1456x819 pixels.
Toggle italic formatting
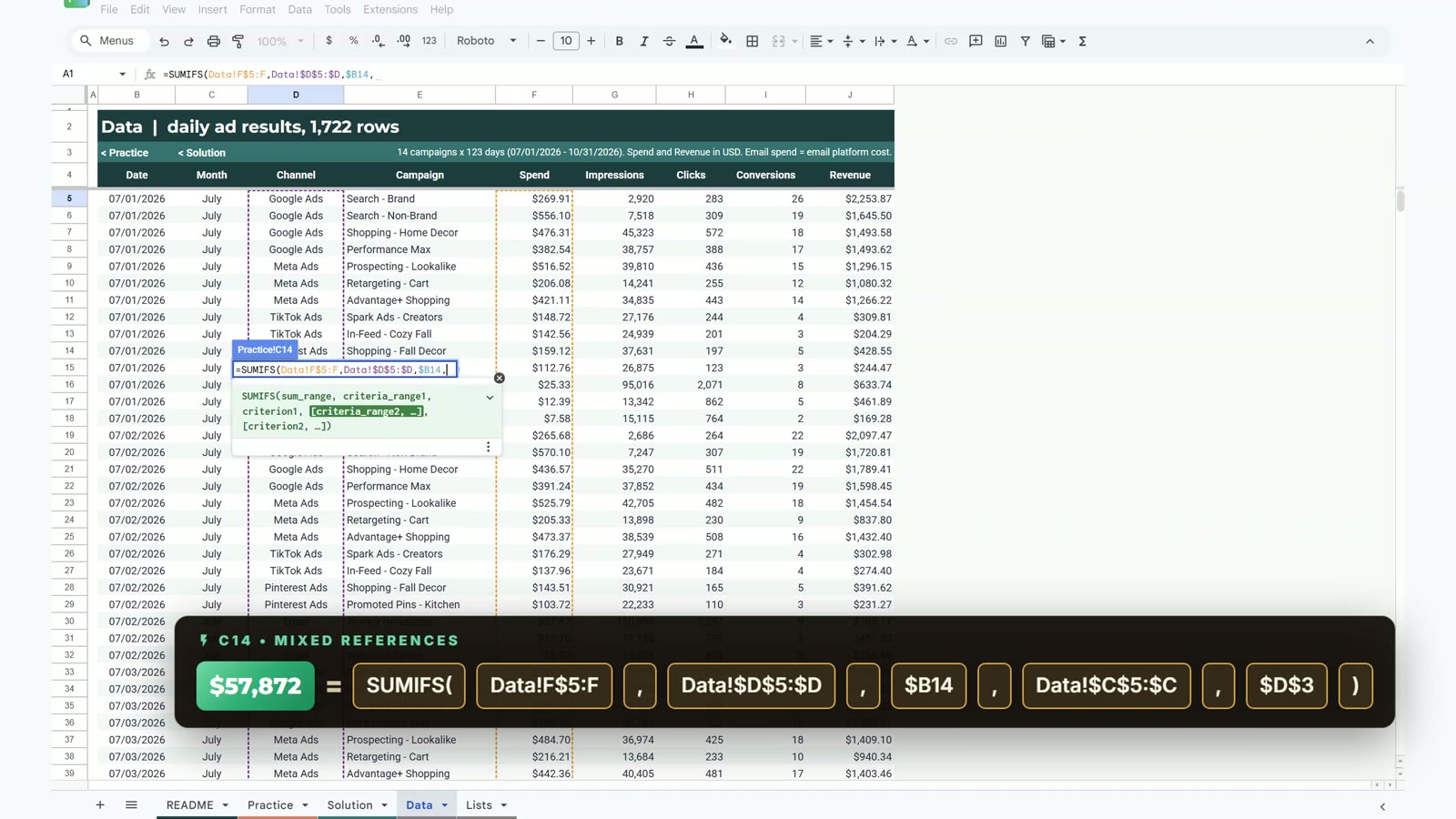[644, 41]
